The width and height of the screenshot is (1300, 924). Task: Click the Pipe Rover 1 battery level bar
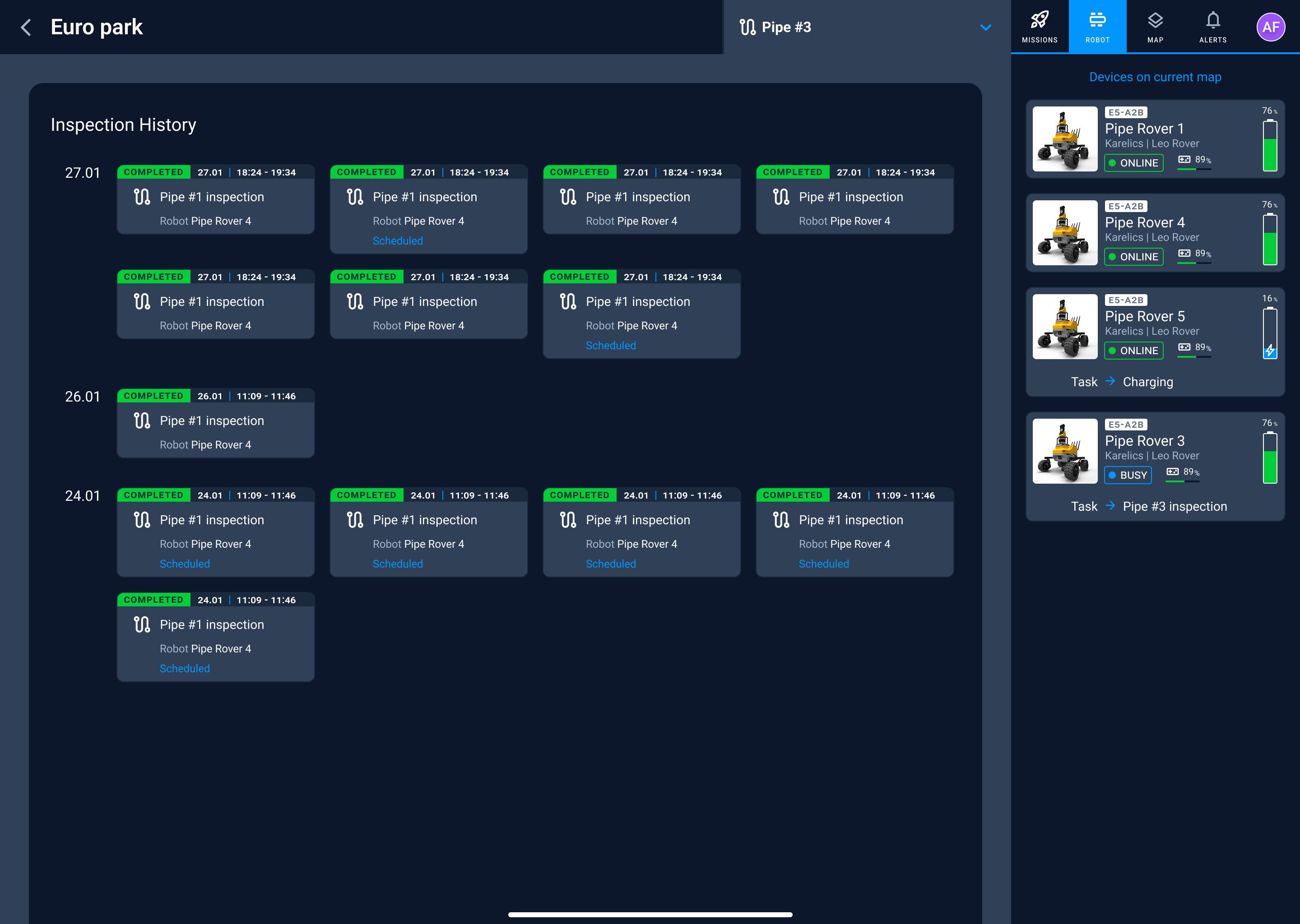(1270, 146)
